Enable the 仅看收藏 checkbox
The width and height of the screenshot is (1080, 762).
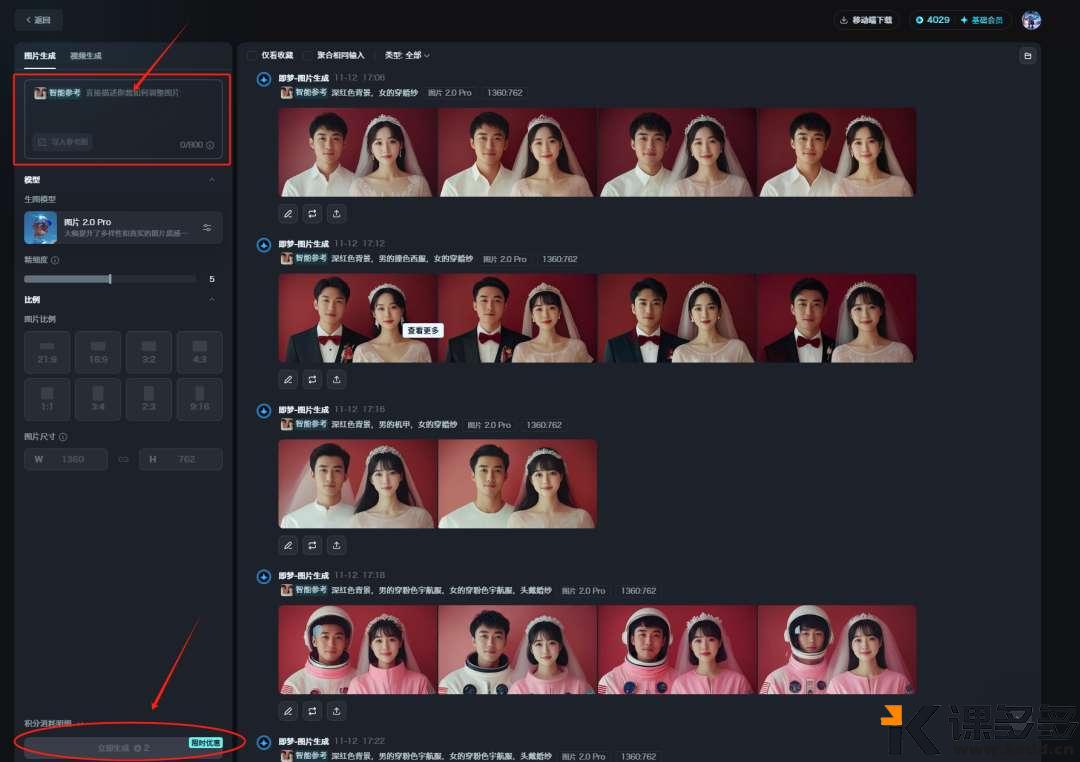251,55
